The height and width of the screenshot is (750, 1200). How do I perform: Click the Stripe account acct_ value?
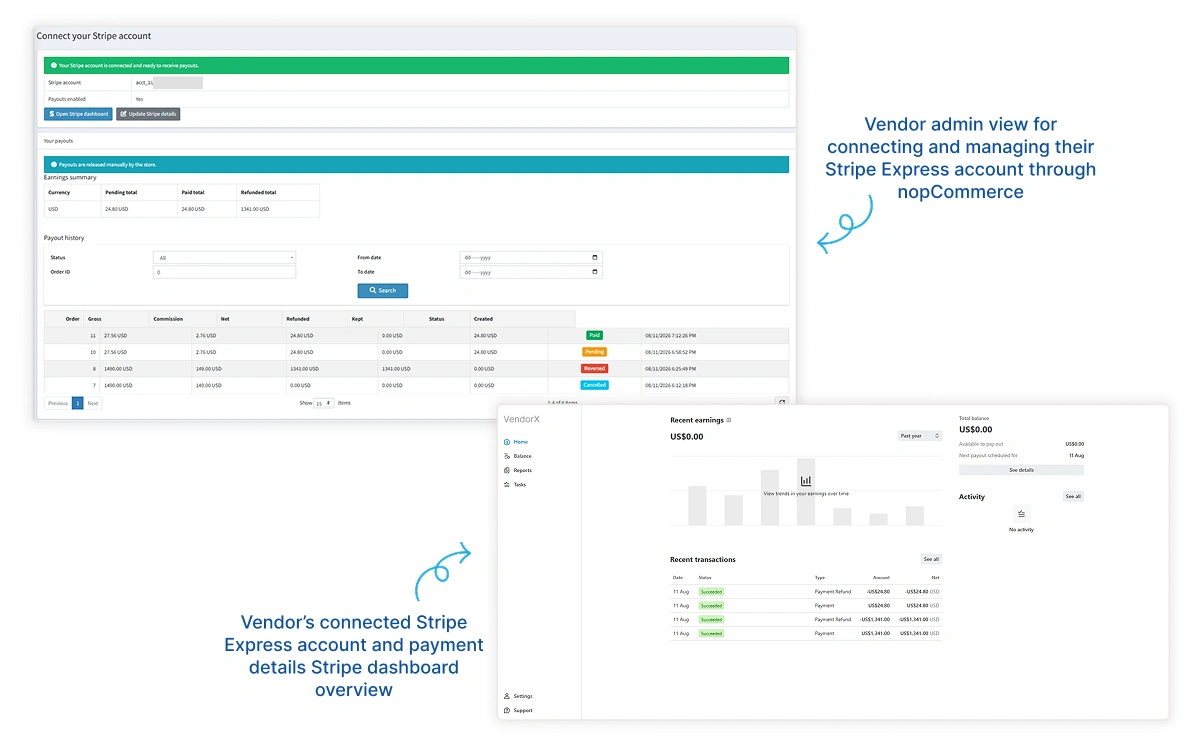coord(168,83)
